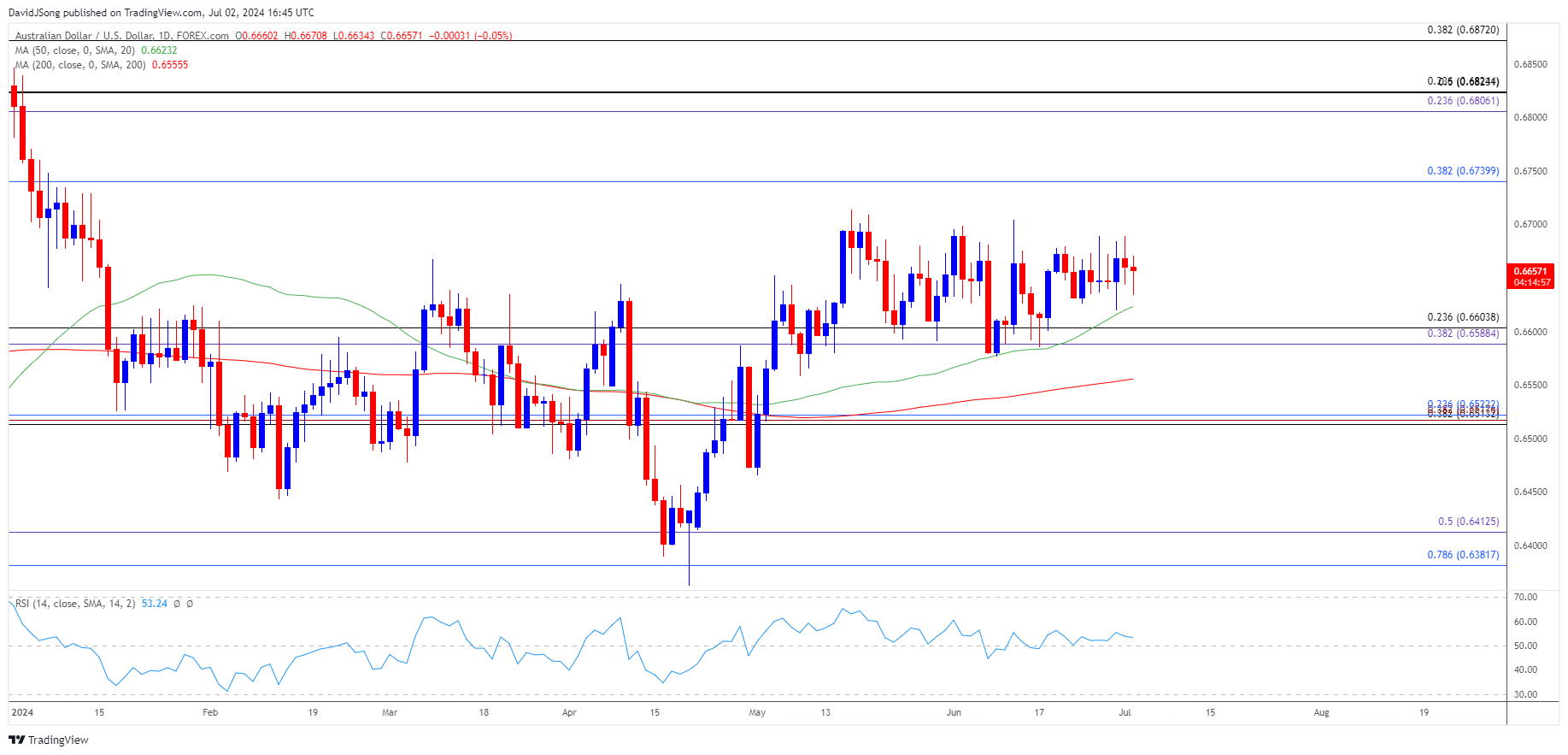The image size is (1568, 755).
Task: Click the RSI axis level 30.00
Action: coord(1526,695)
